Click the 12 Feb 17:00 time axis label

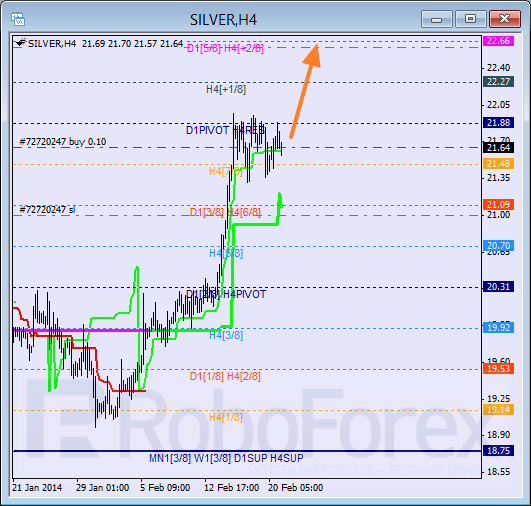pos(232,488)
